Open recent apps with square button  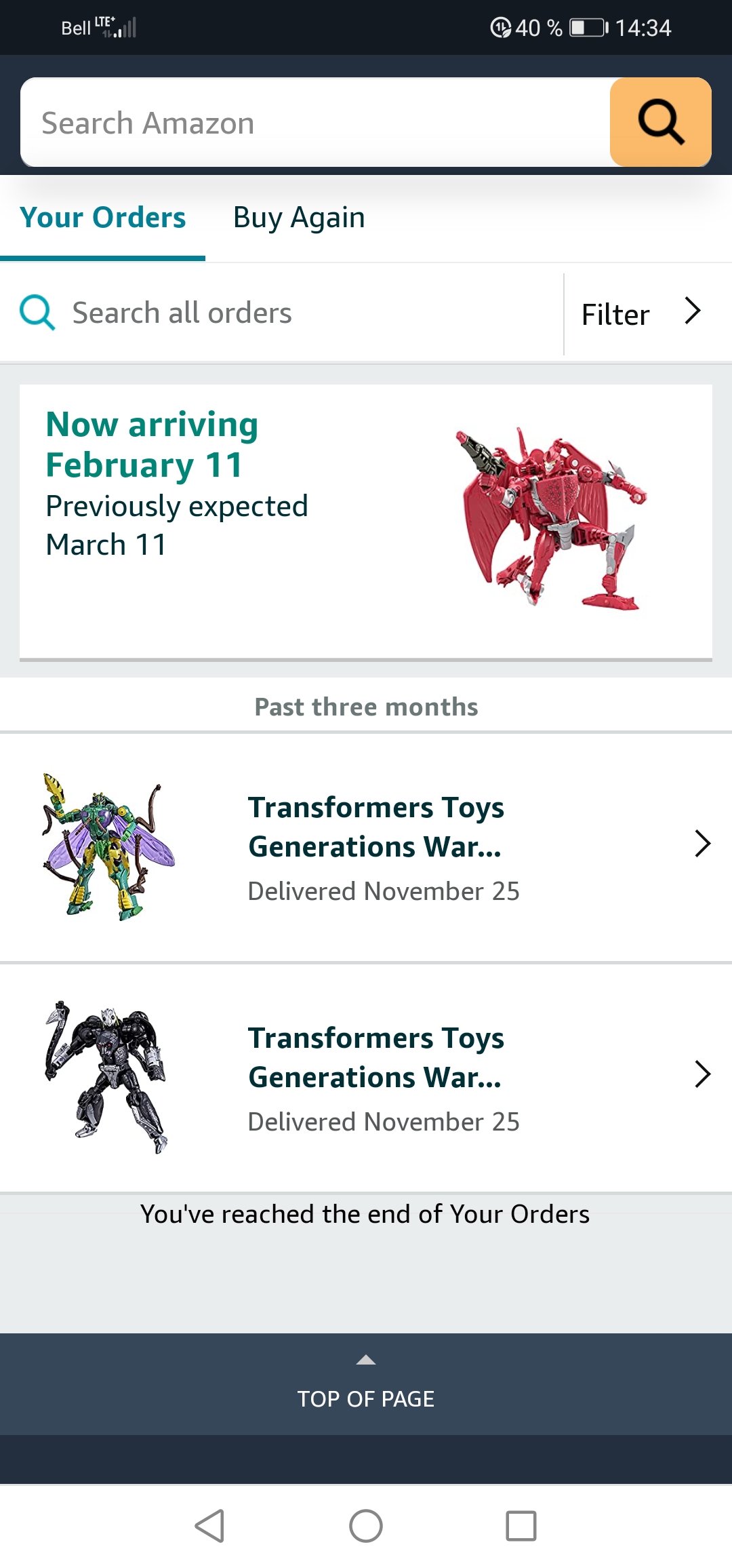coord(521,1526)
